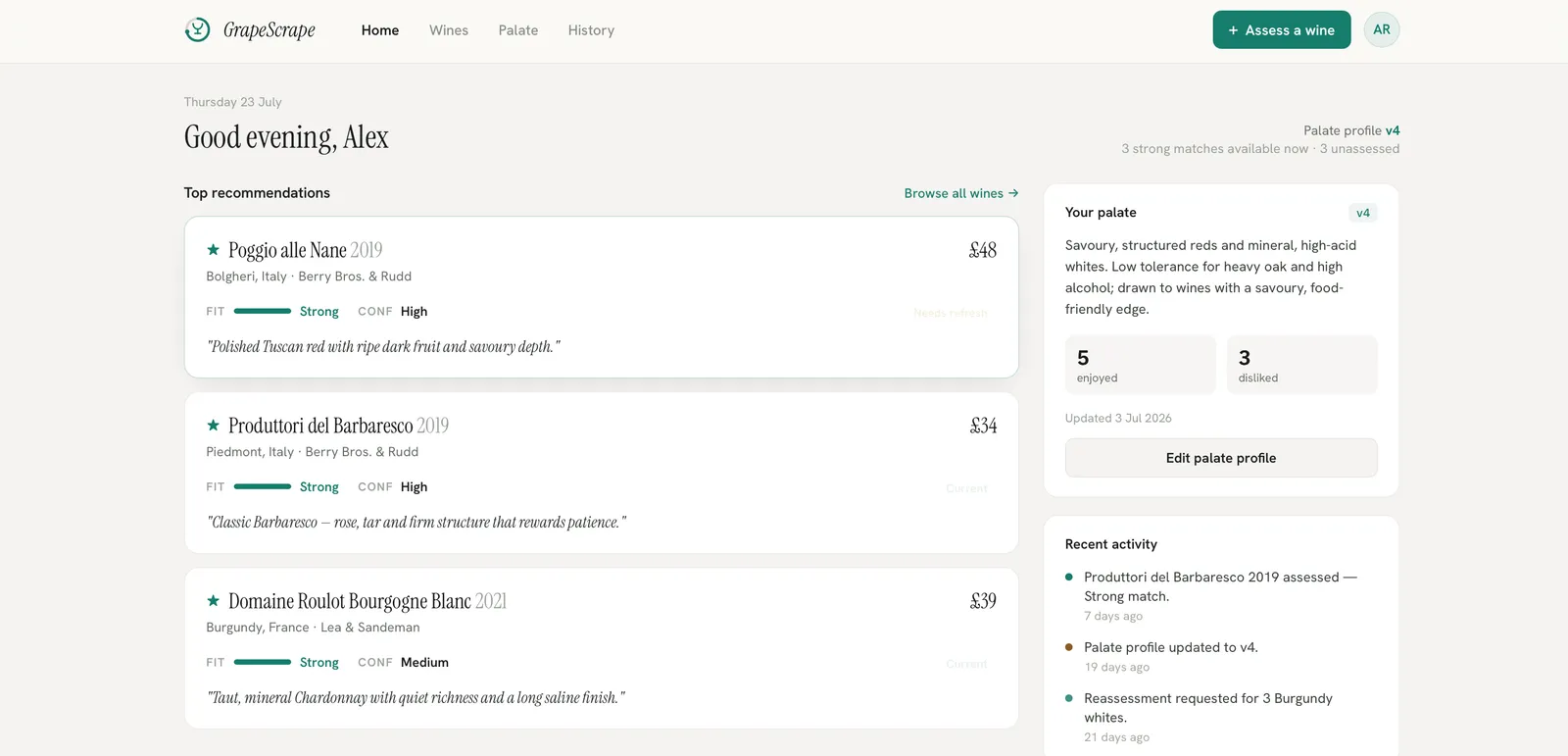Click the Top recommendations heading
The height and width of the screenshot is (756, 1568).
click(257, 193)
